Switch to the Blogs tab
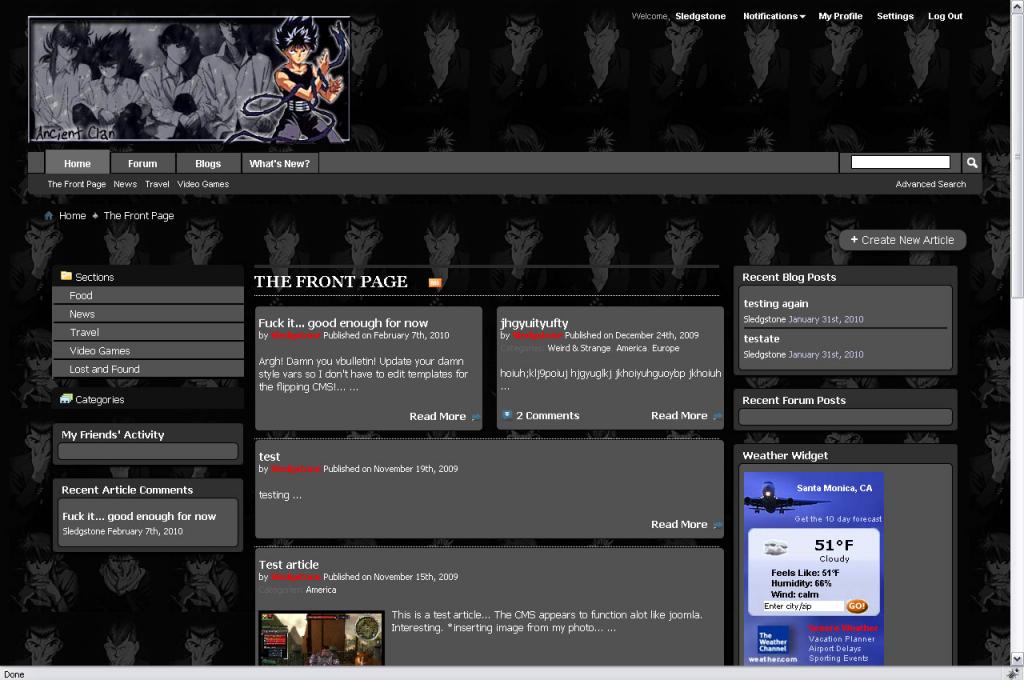 [208, 163]
